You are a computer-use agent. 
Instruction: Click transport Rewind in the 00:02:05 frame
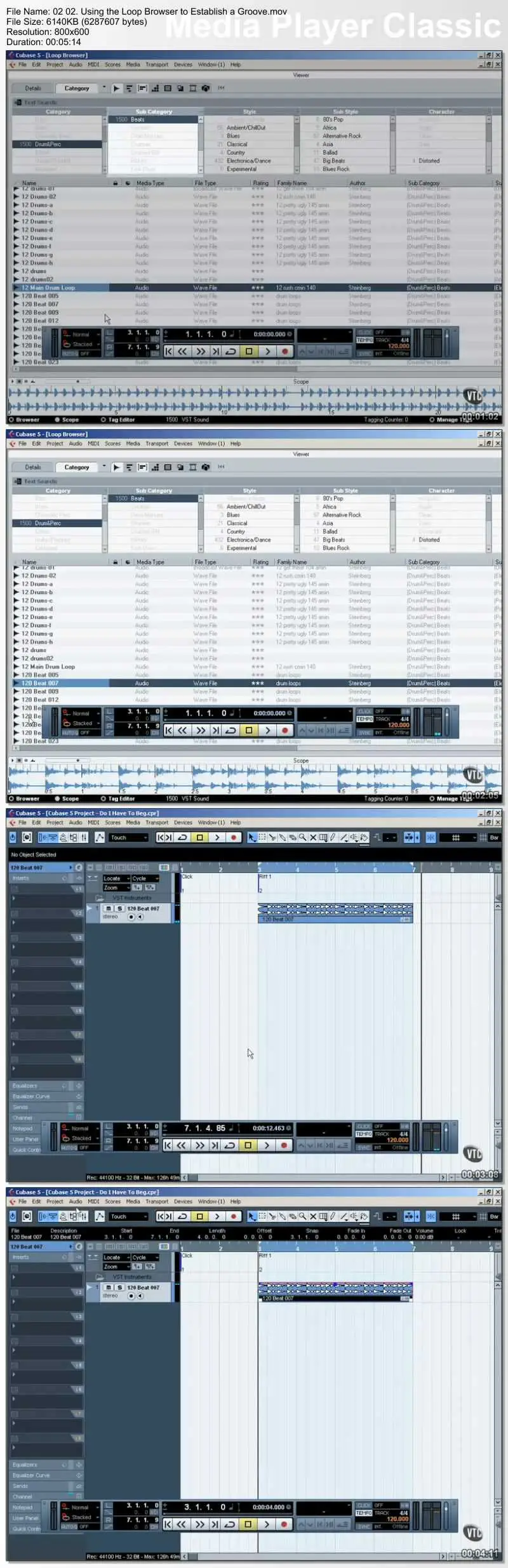(x=183, y=730)
